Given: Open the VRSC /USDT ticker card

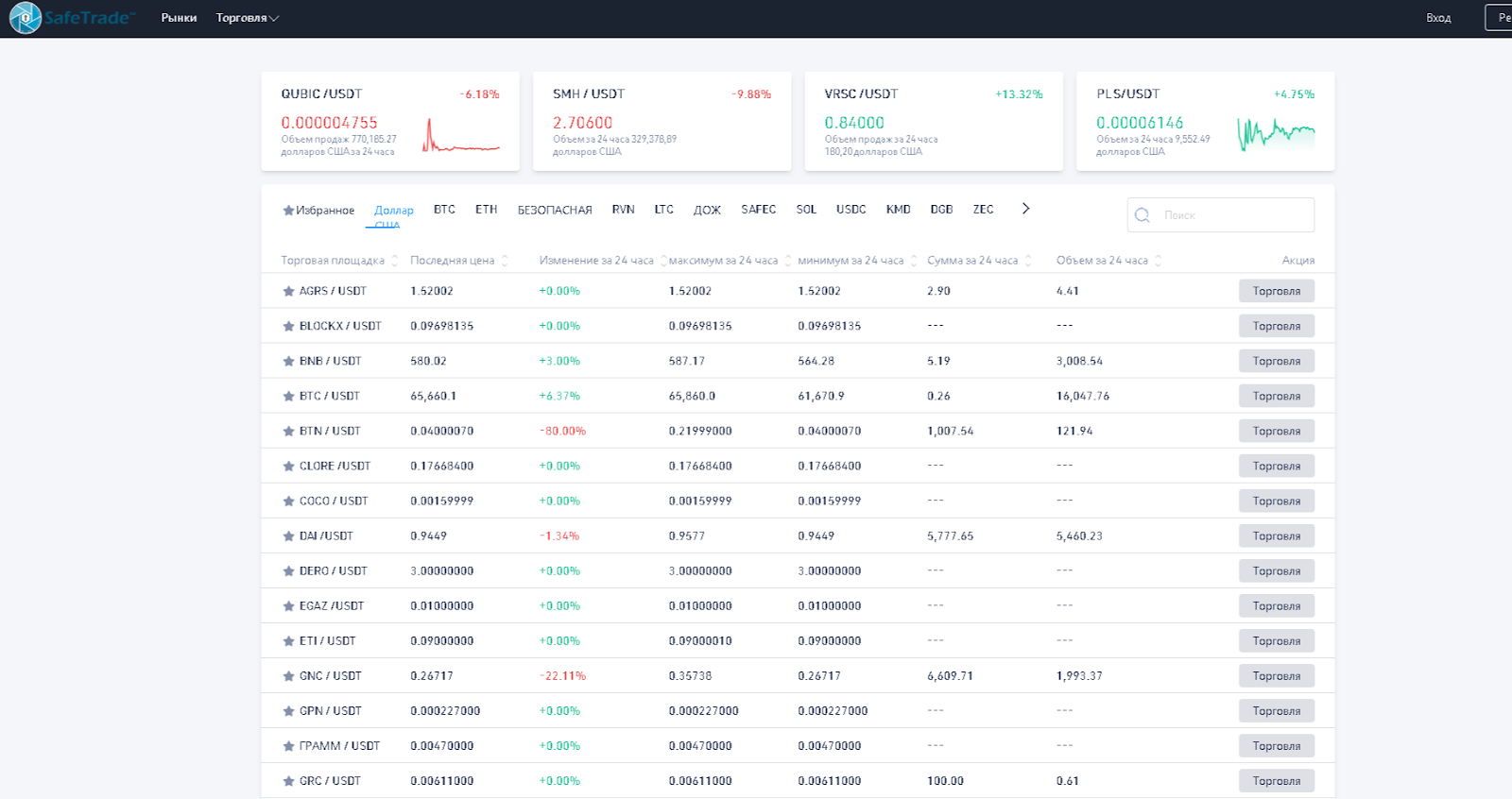Looking at the screenshot, I should point(934,121).
